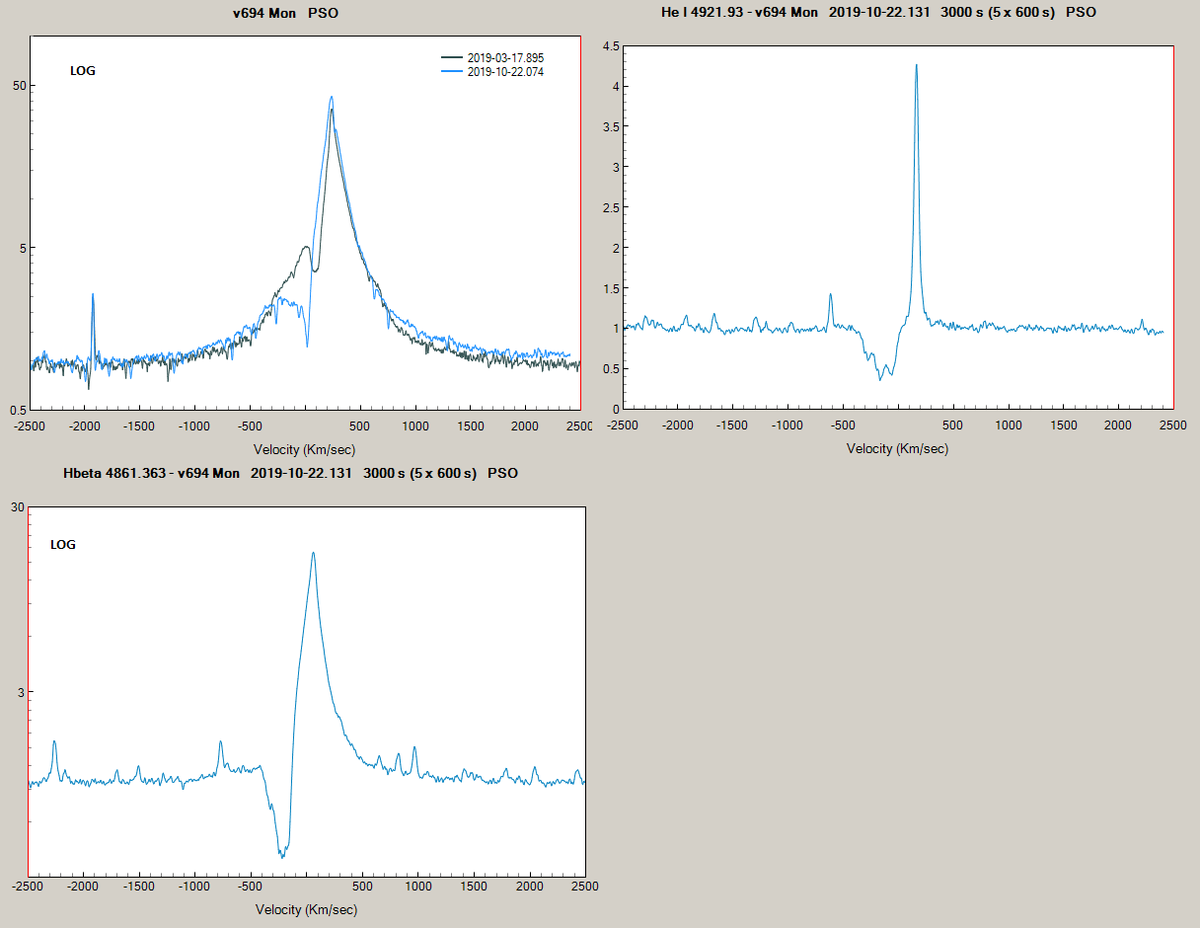Click the 4.5 tick label on He I y-axis
This screenshot has width=1200, height=928.
click(x=612, y=45)
